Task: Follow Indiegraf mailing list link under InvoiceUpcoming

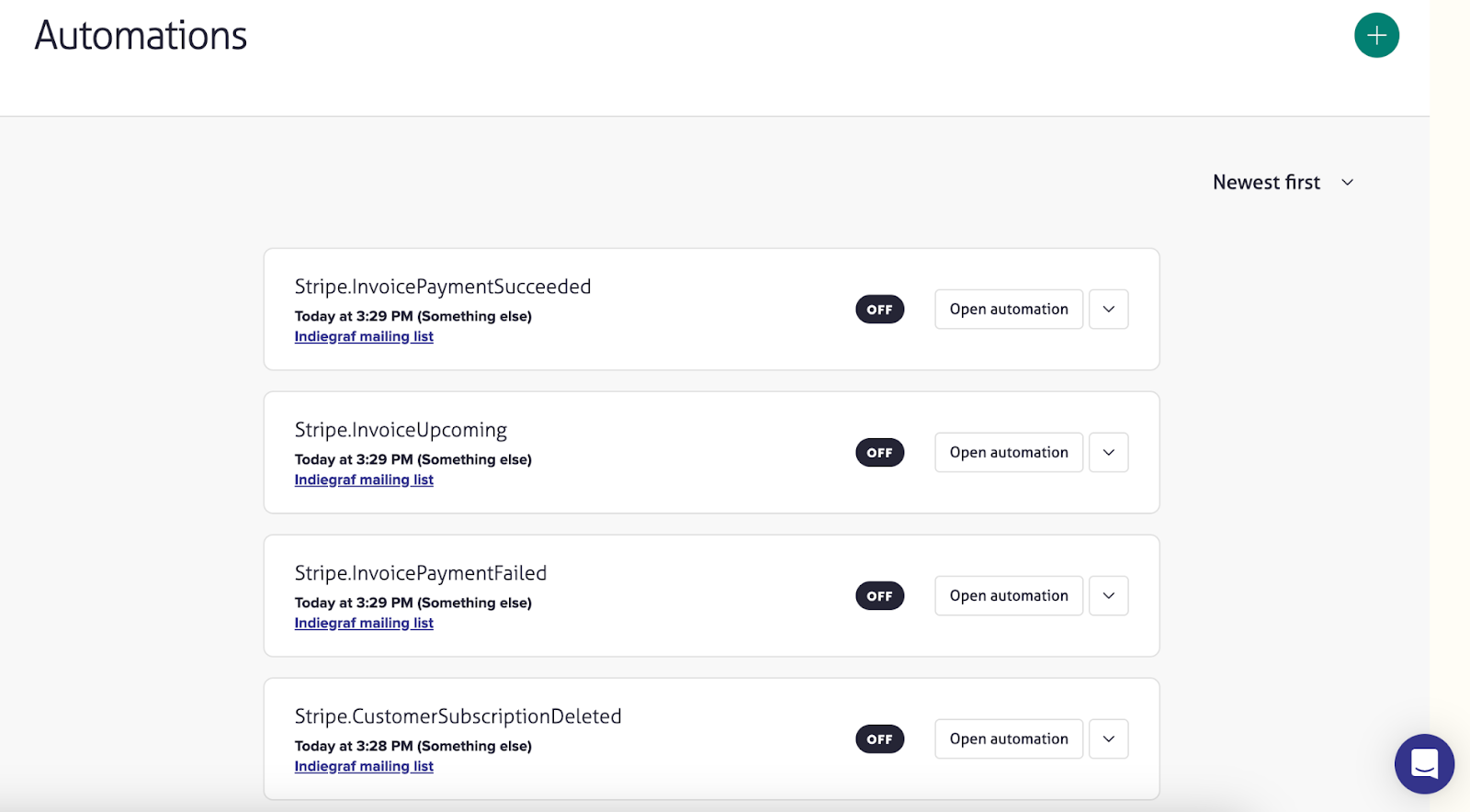Action: tap(364, 480)
